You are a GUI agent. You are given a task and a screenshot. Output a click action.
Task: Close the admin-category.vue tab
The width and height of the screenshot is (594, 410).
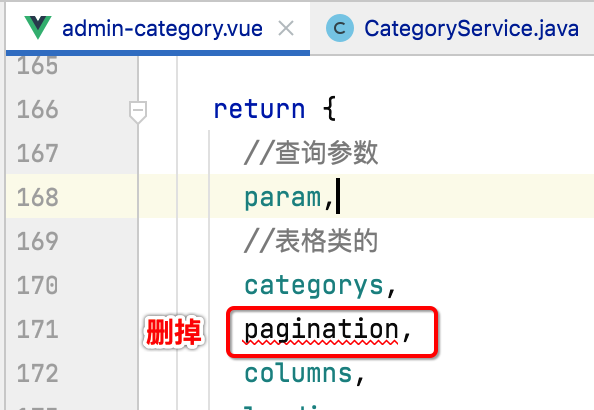click(x=286, y=28)
